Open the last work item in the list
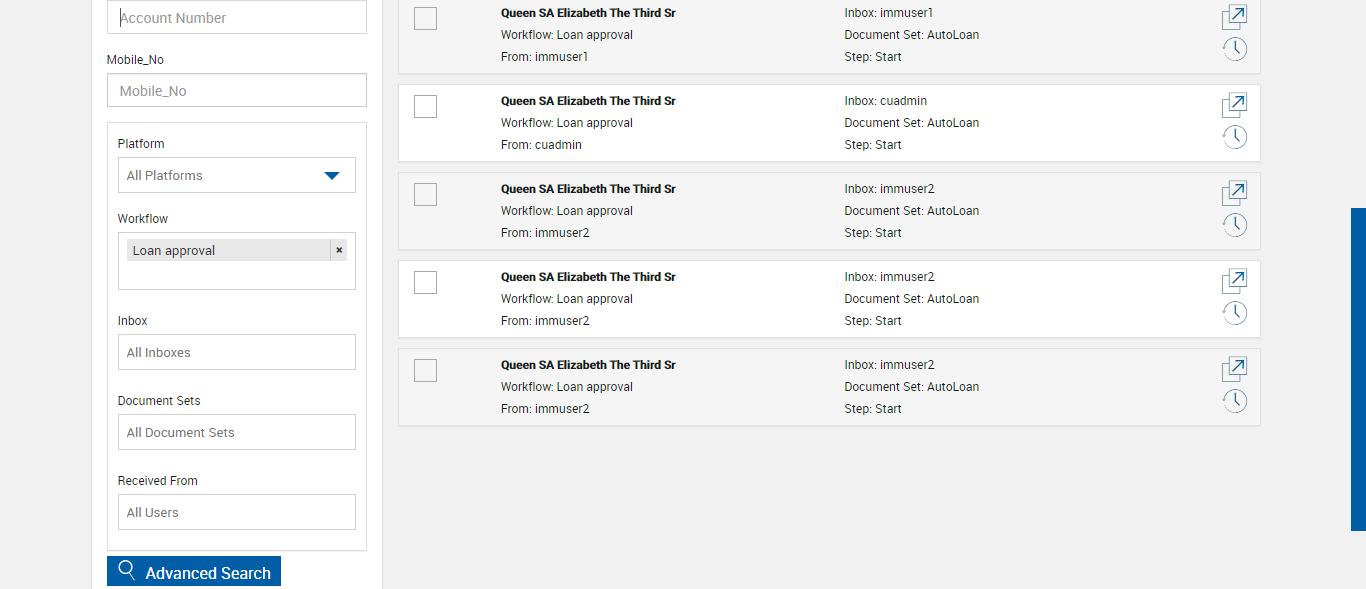The height and width of the screenshot is (589, 1366). 1234,369
